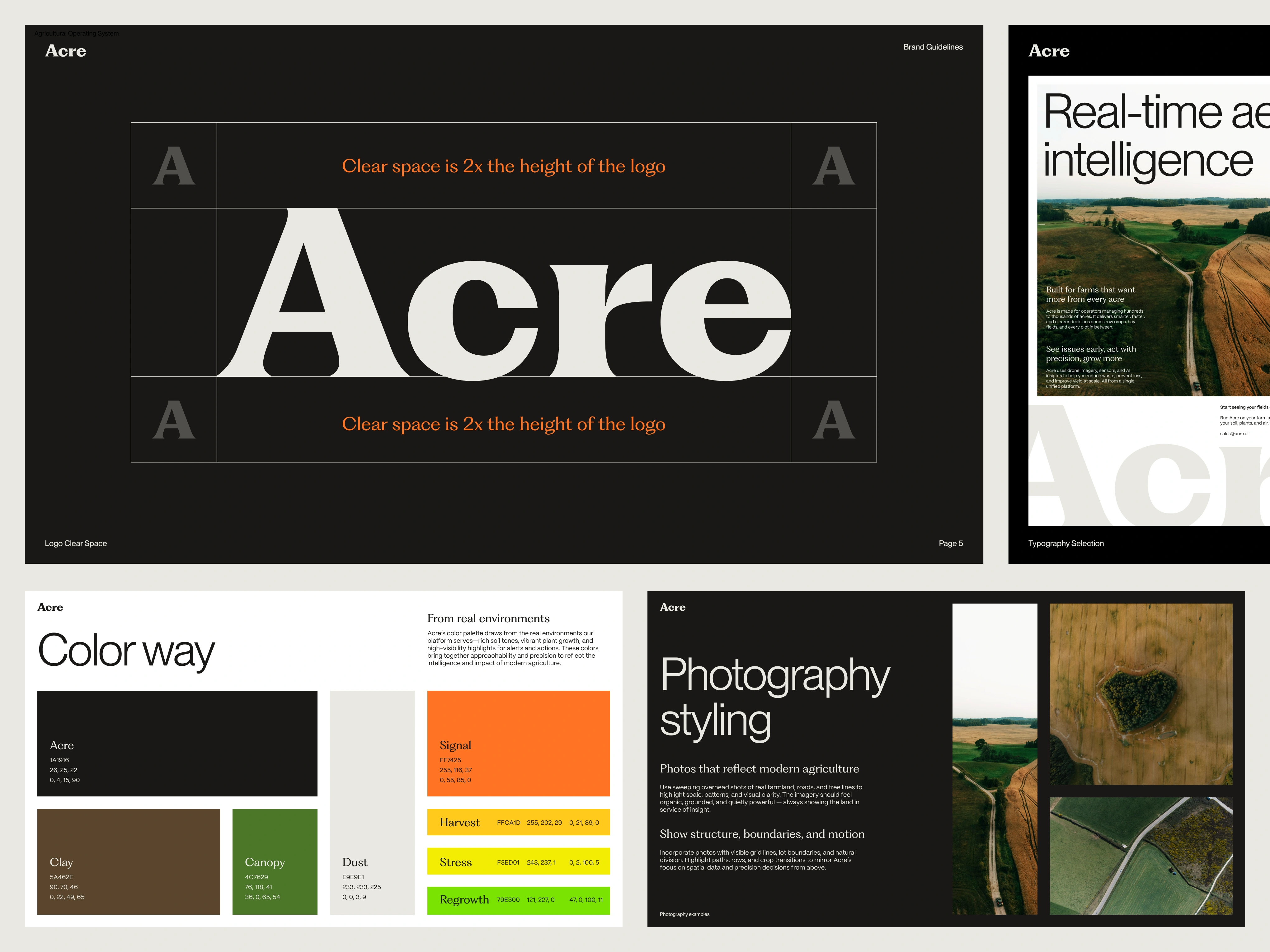Click the large Acre wordmark logo
The height and width of the screenshot is (952, 1270).
point(504,294)
